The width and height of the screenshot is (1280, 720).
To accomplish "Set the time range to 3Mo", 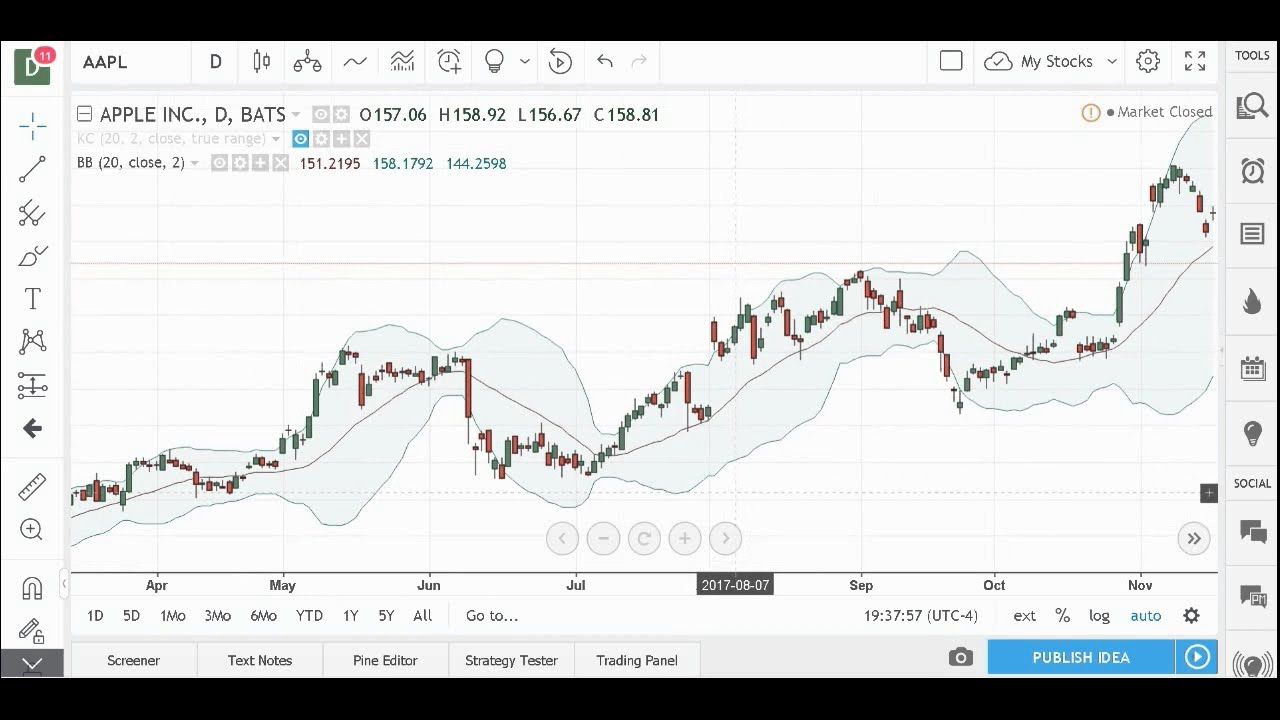I will point(217,616).
